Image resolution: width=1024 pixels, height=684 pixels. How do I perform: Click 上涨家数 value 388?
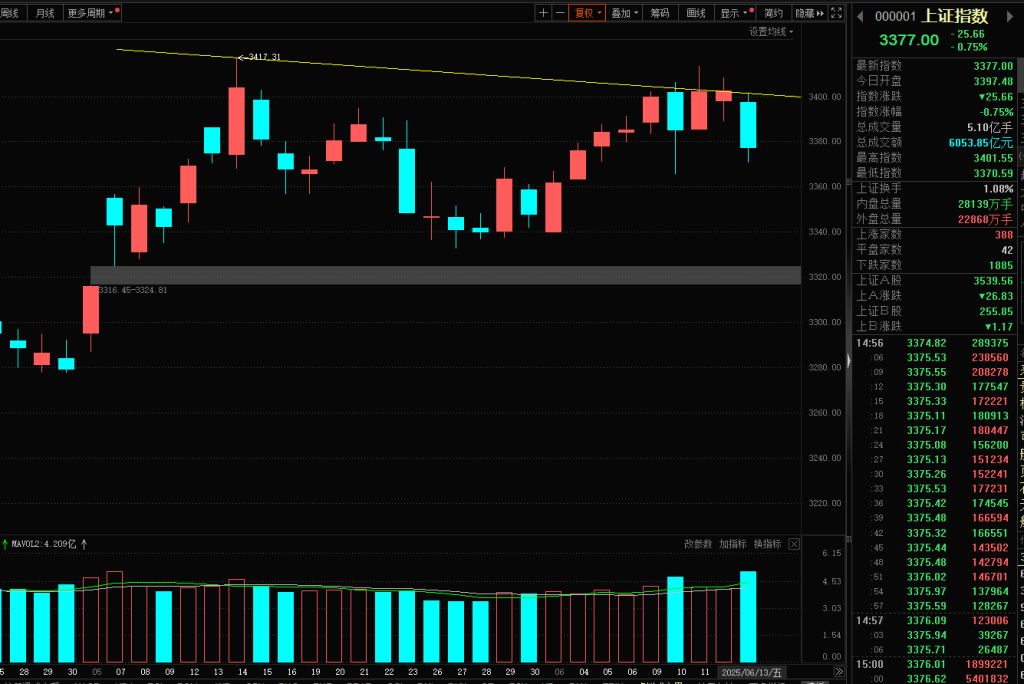pos(1004,235)
